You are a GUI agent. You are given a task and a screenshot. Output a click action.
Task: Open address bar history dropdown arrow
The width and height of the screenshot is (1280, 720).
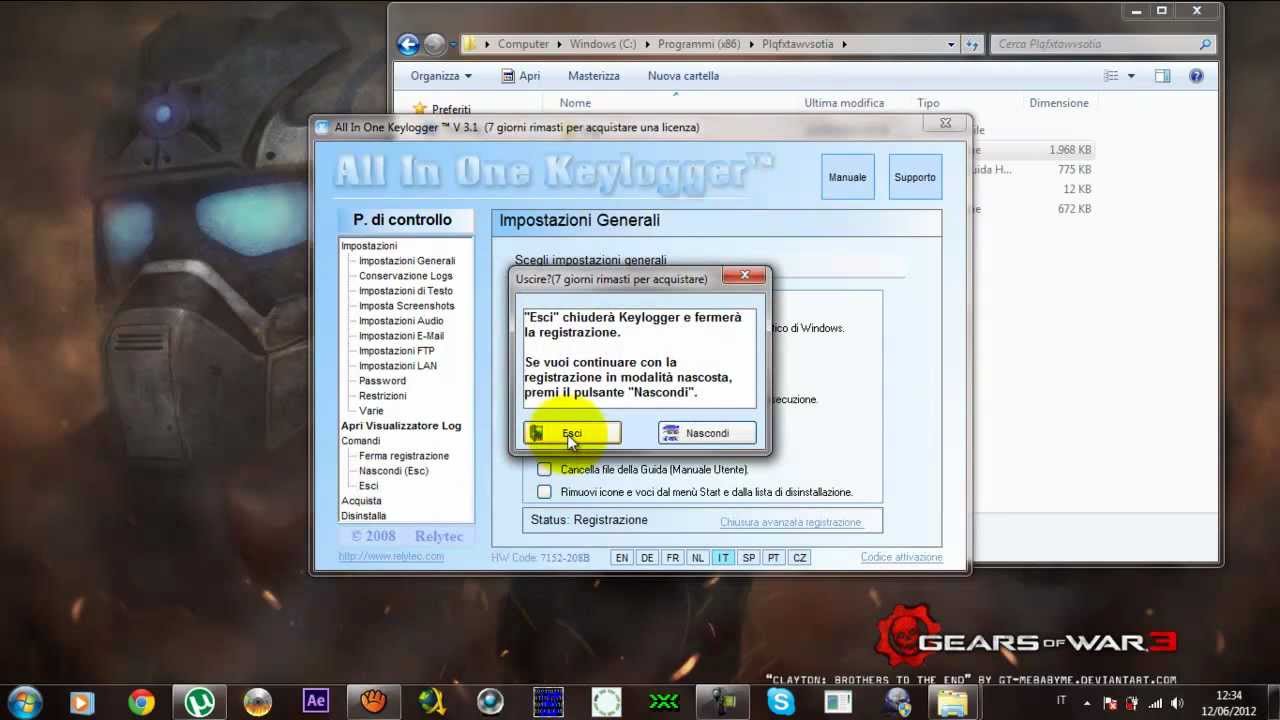pyautogui.click(x=951, y=44)
